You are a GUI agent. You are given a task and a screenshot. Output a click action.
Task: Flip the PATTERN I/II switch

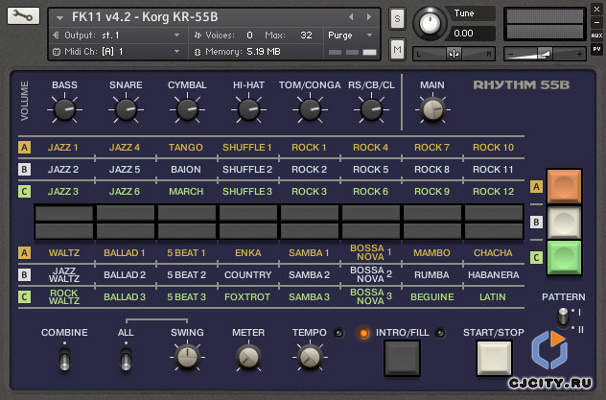coord(563,317)
